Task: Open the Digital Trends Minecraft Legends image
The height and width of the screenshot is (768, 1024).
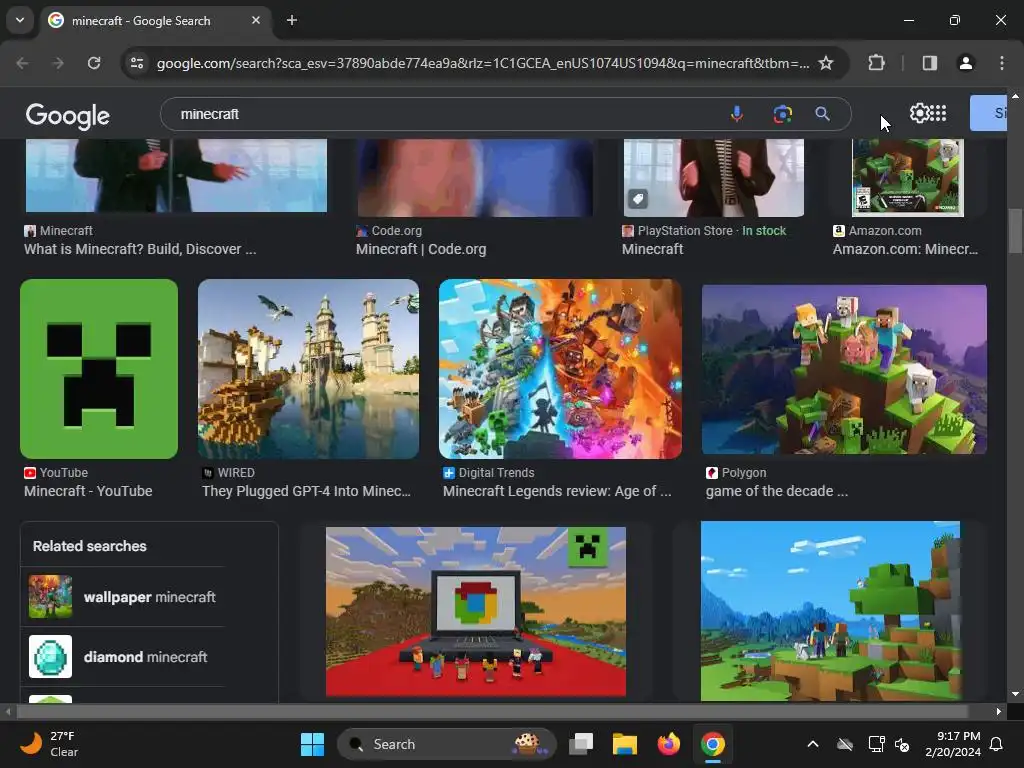Action: (x=560, y=368)
